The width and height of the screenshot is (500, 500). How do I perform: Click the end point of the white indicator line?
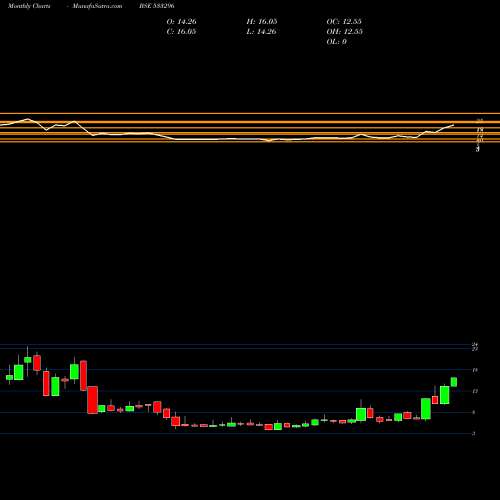453,125
